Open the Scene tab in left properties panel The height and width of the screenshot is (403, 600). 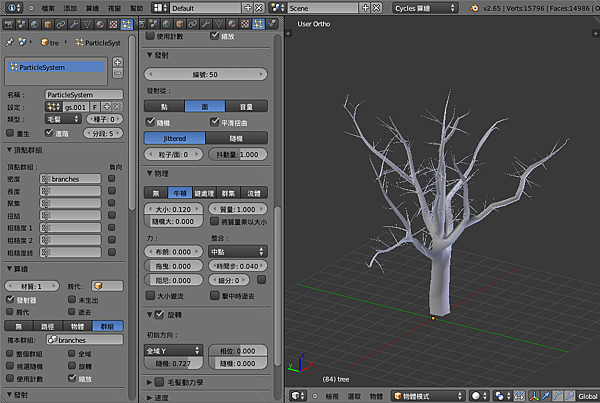click(x=22, y=25)
